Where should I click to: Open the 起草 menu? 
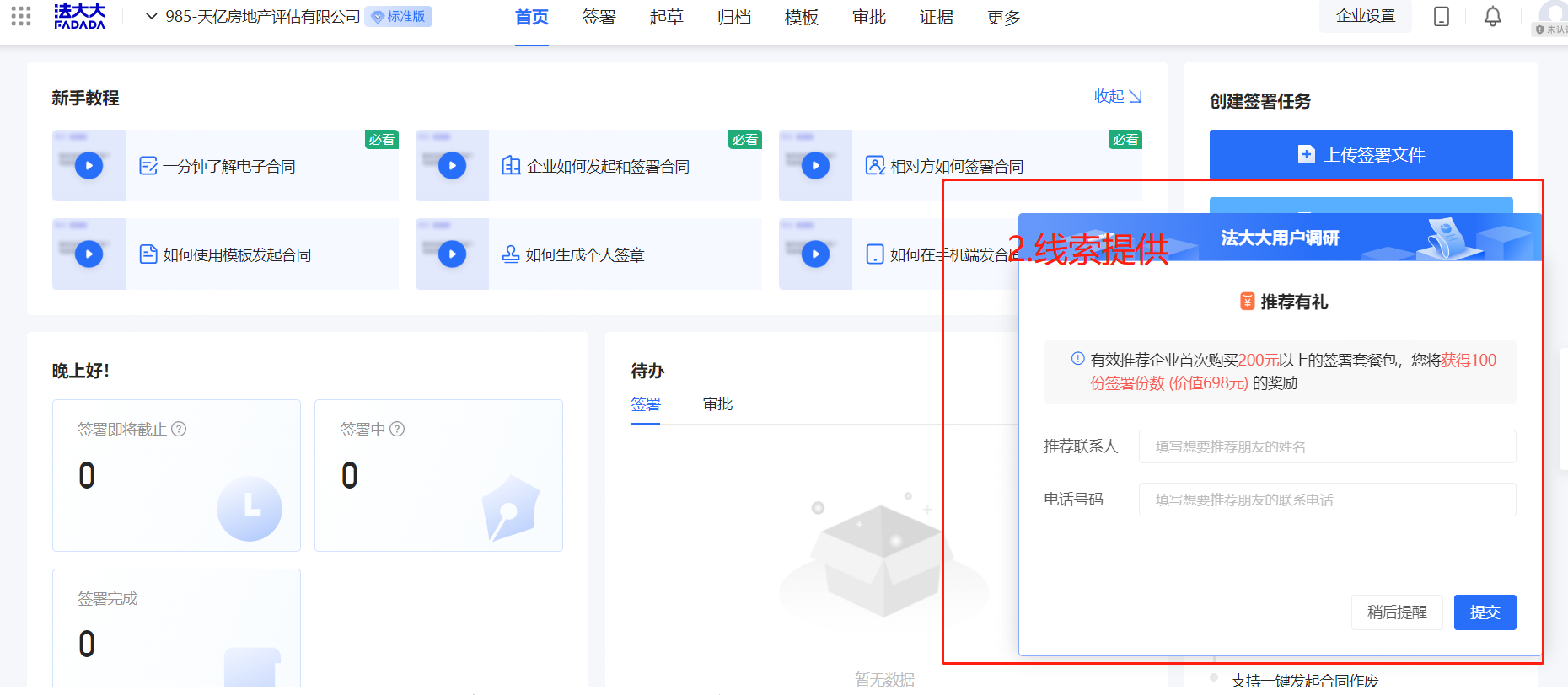(667, 17)
